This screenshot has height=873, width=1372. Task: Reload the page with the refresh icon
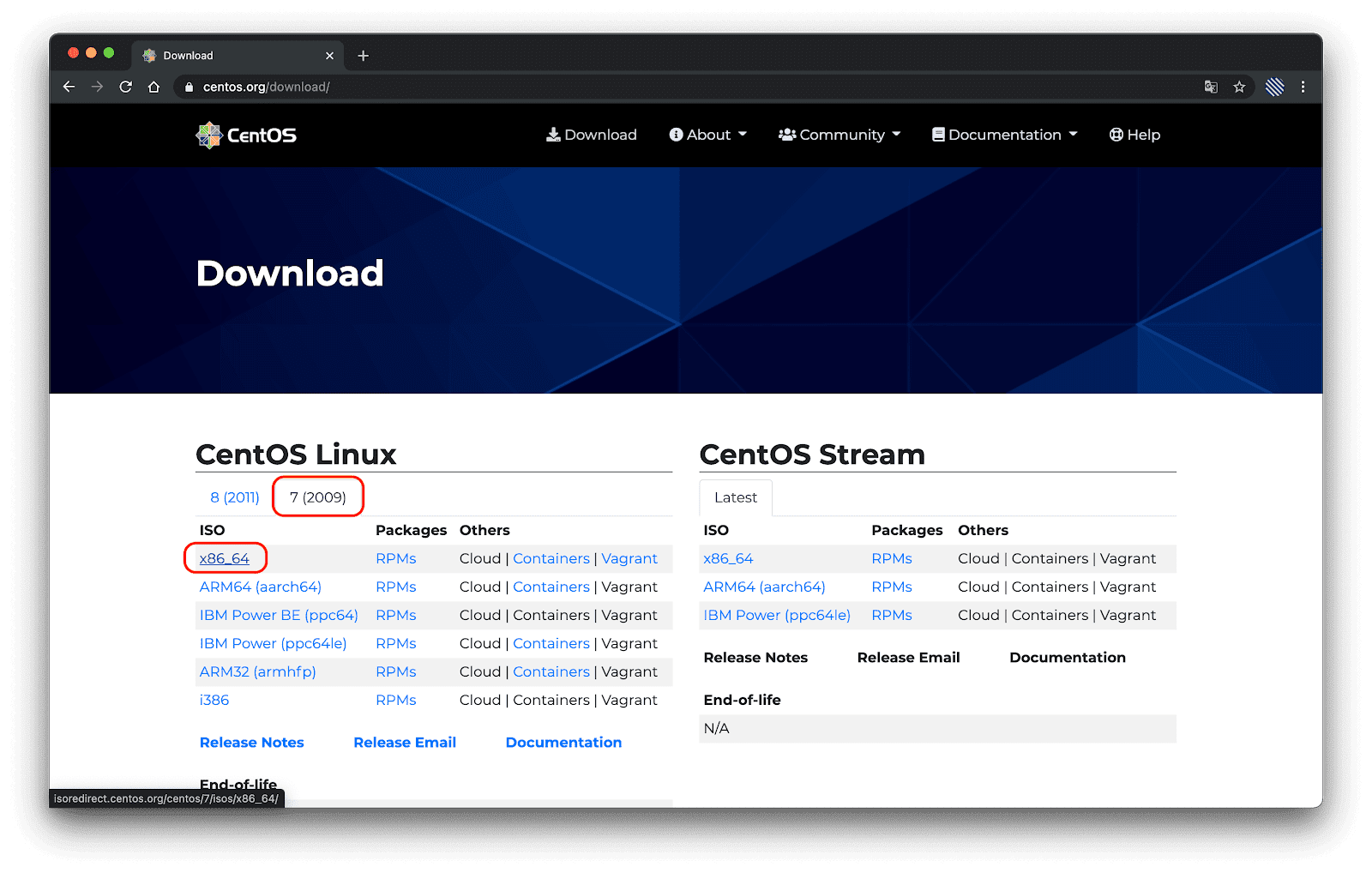[x=125, y=87]
